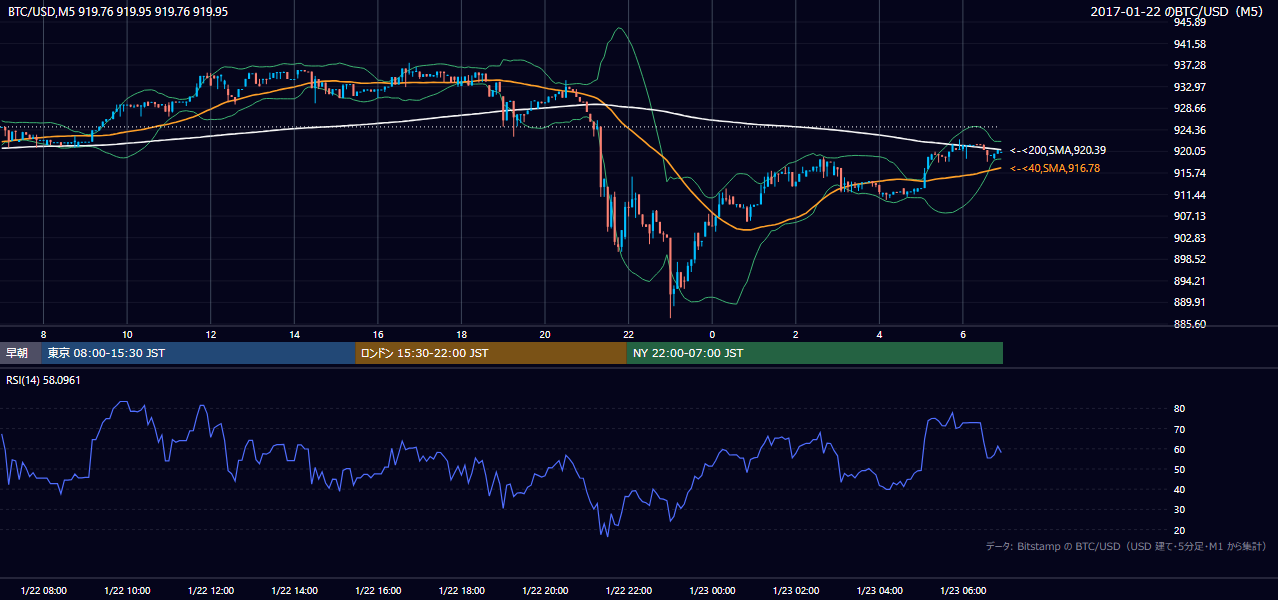Click price axis value 920.05
Image resolution: width=1278 pixels, height=600 pixels.
1190,151
